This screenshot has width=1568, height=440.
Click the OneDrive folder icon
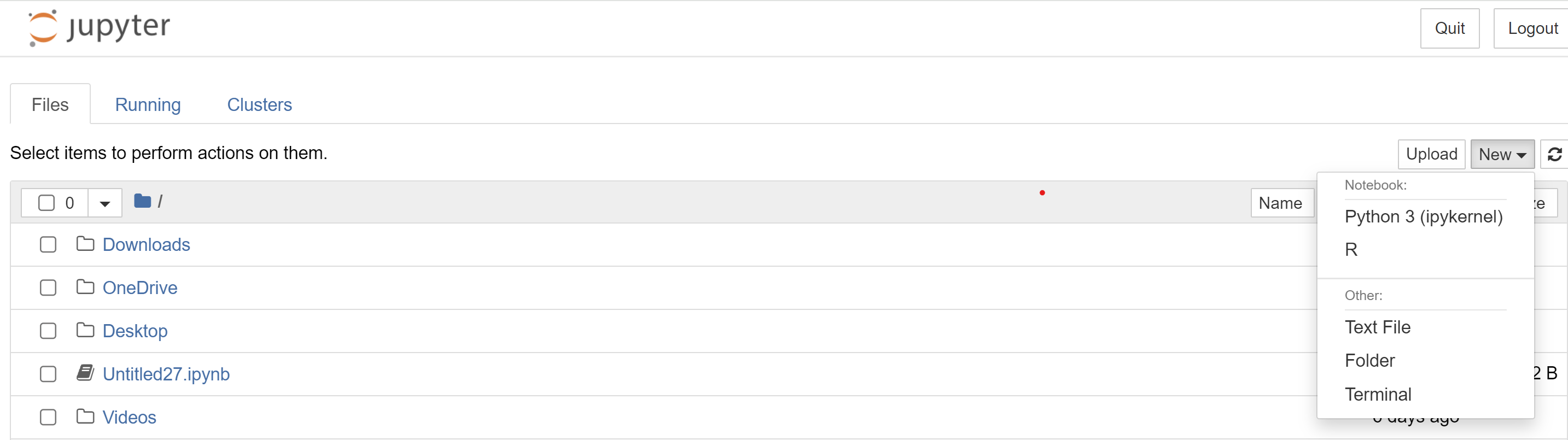(x=85, y=288)
